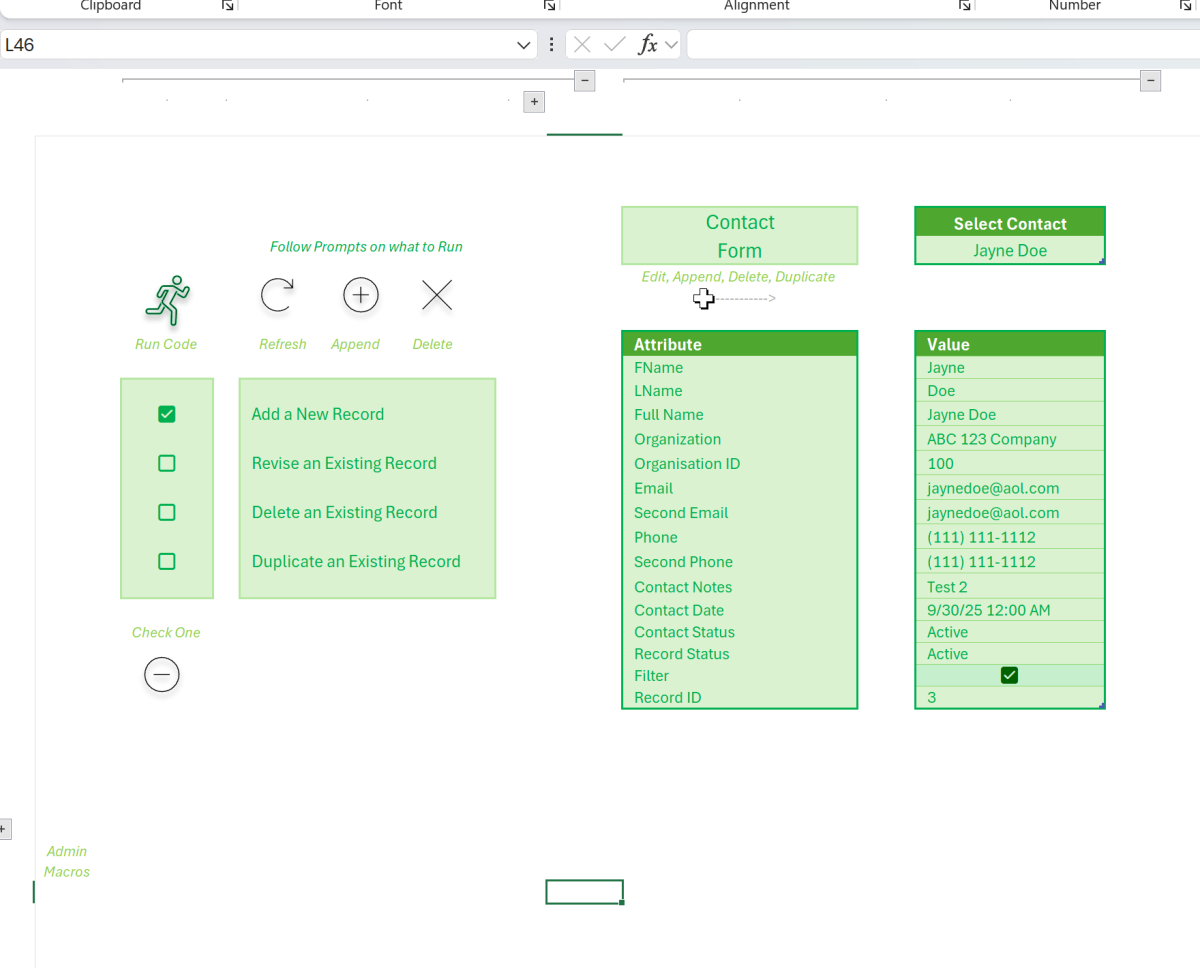This screenshot has height=968, width=1200.
Task: Select the Attribute header cell
Action: pyautogui.click(x=740, y=344)
